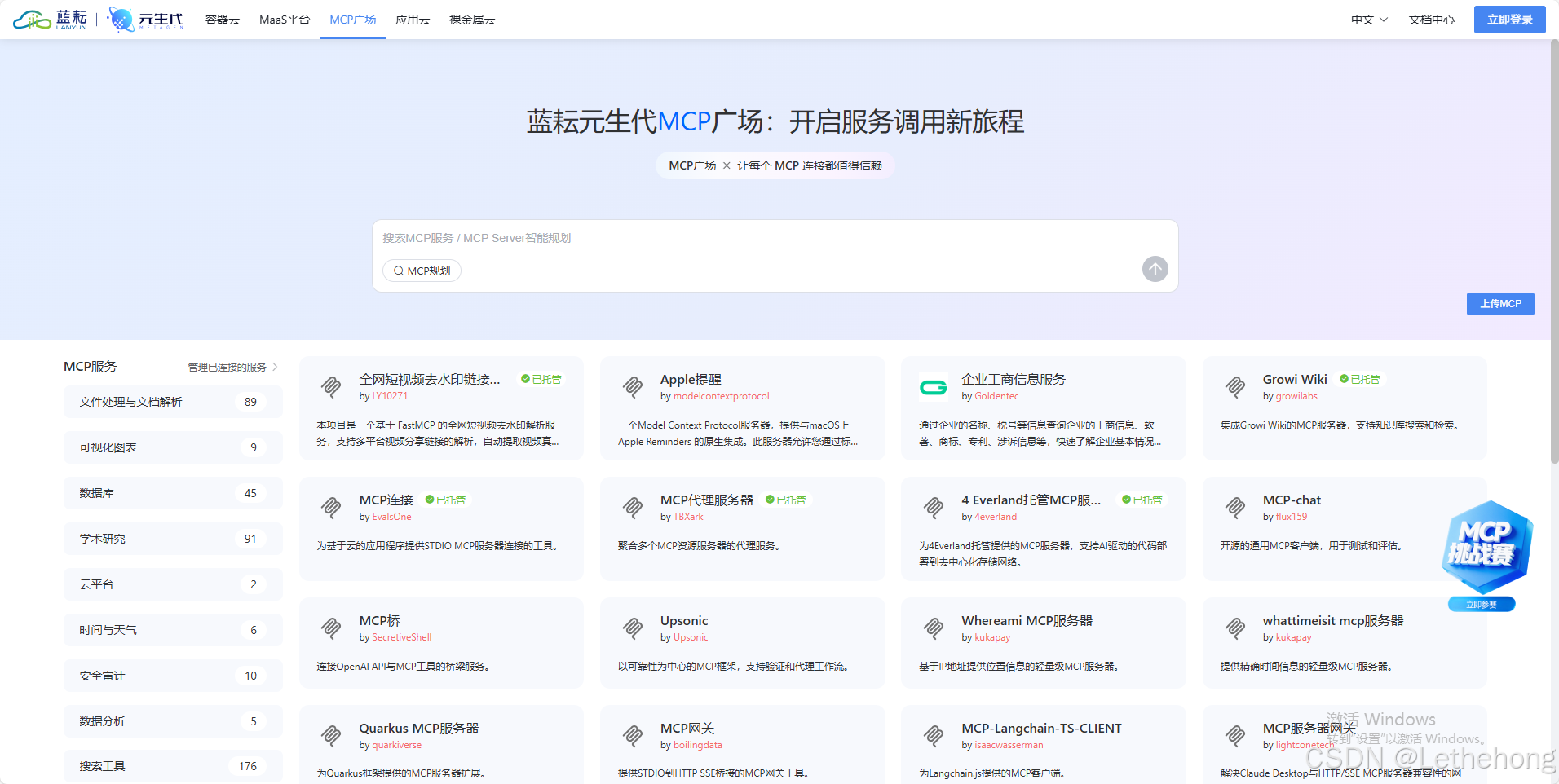Click the 已托管 badge on MCP代理服务器
Viewport: 1559px width, 784px height.
coord(785,500)
